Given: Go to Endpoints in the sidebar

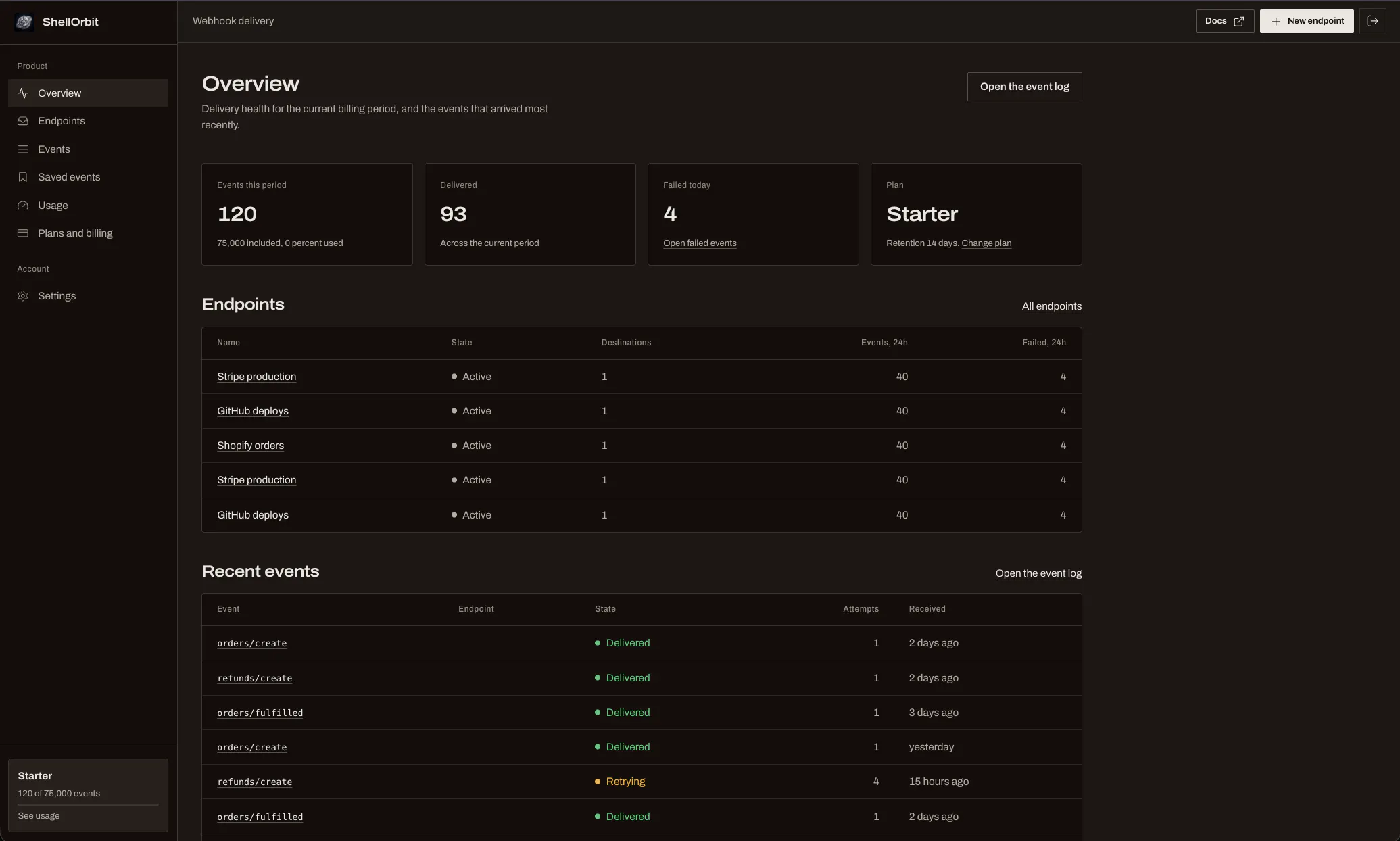Looking at the screenshot, I should [x=88, y=121].
